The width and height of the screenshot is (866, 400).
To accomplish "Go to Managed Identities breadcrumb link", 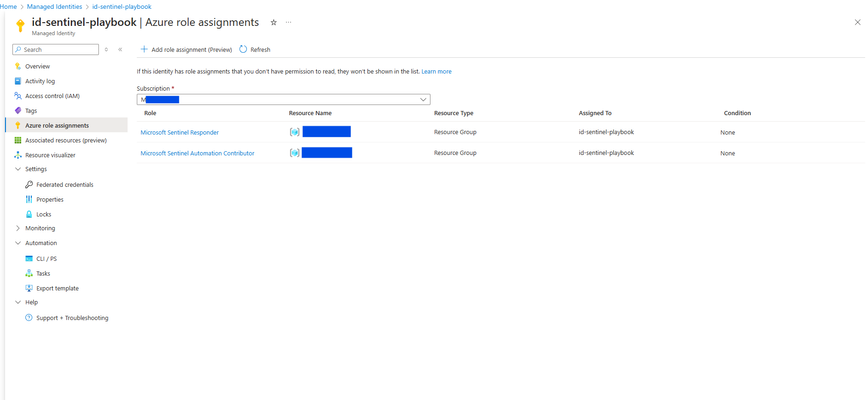I will pos(54,7).
